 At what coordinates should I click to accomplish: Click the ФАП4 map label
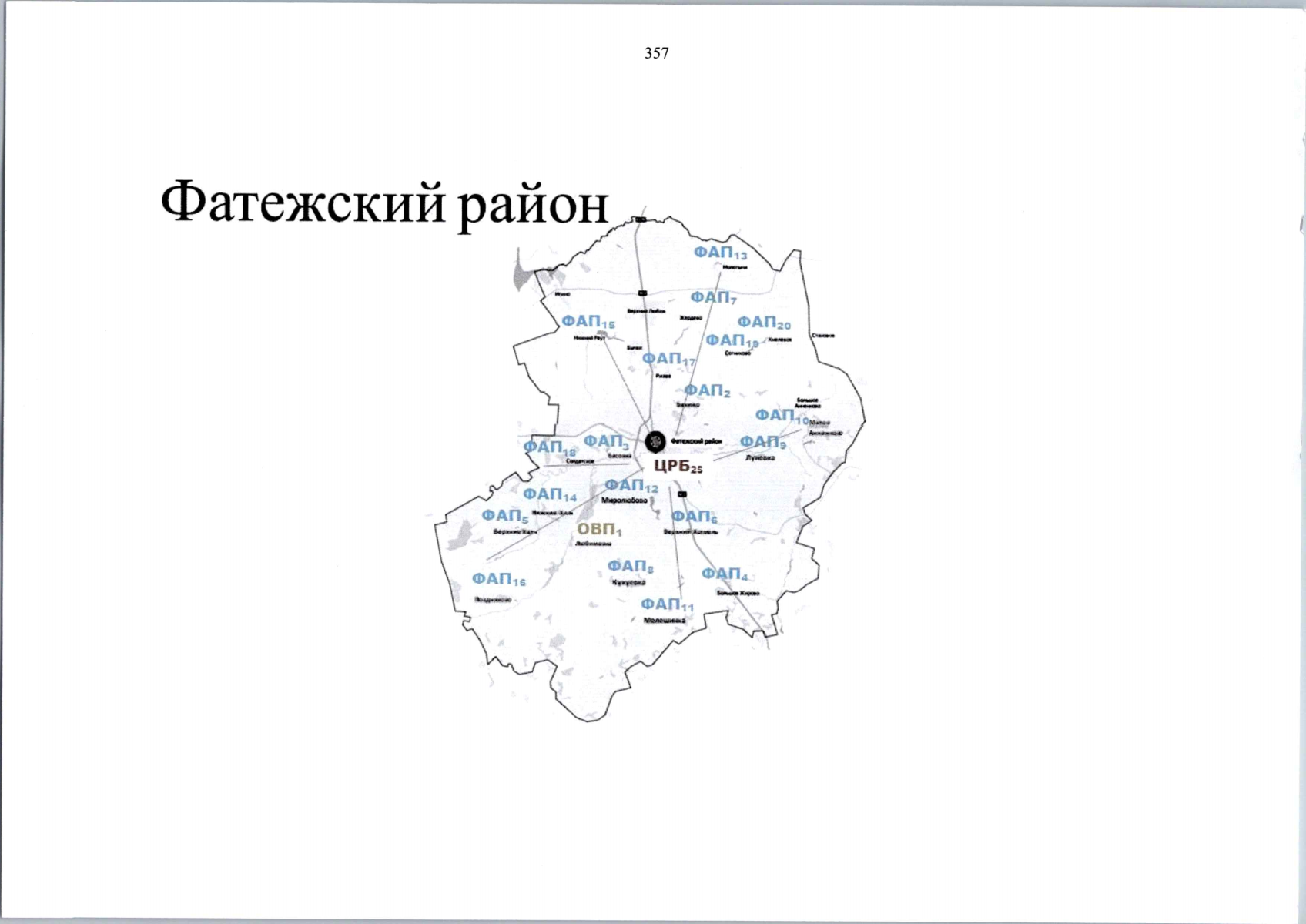pos(724,574)
